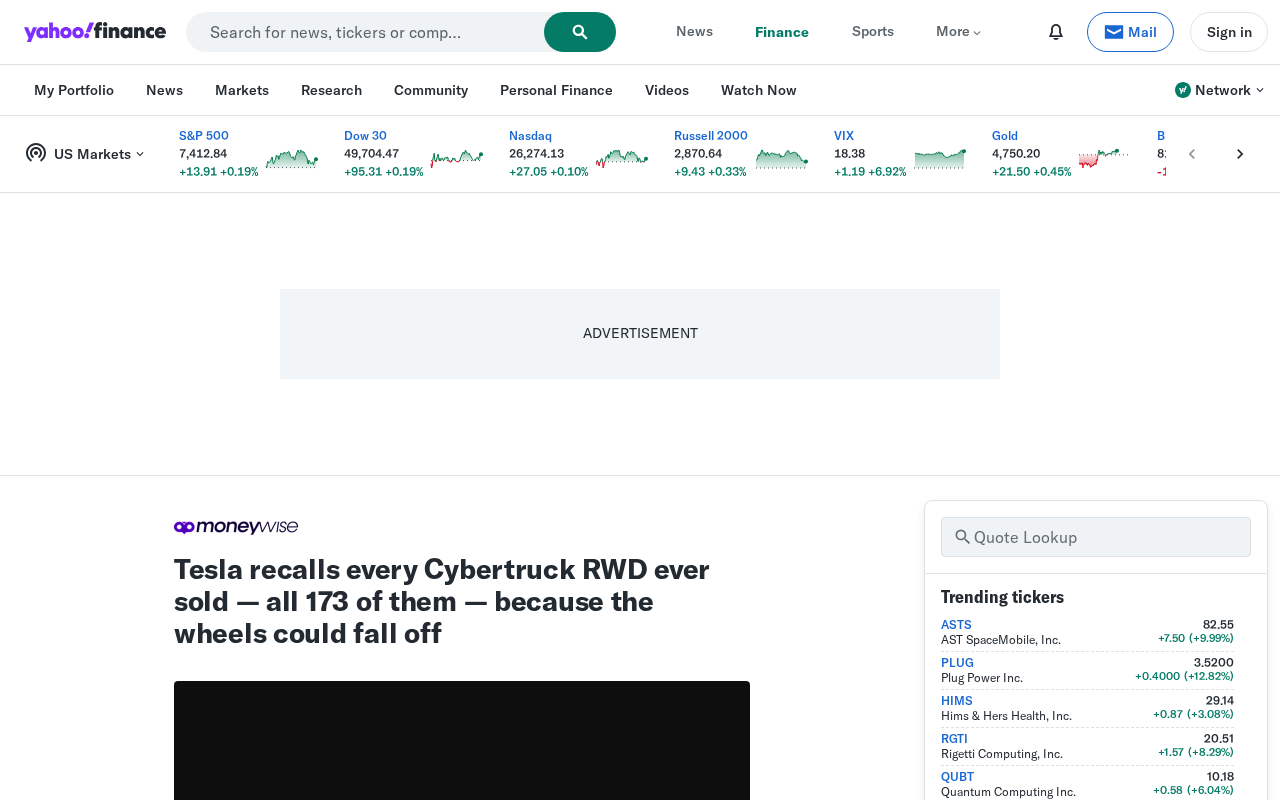Click RGTI price 20.51
Screen dimensions: 1280x800
(x=1219, y=738)
